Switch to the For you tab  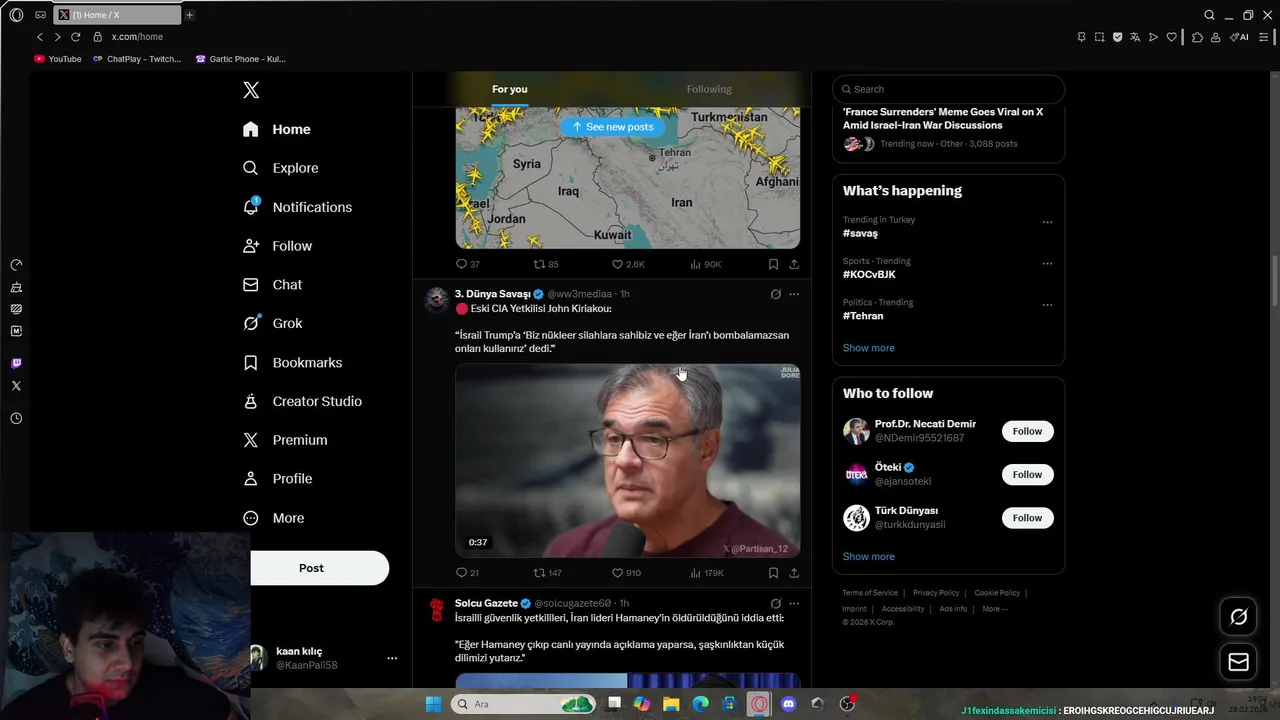509,89
